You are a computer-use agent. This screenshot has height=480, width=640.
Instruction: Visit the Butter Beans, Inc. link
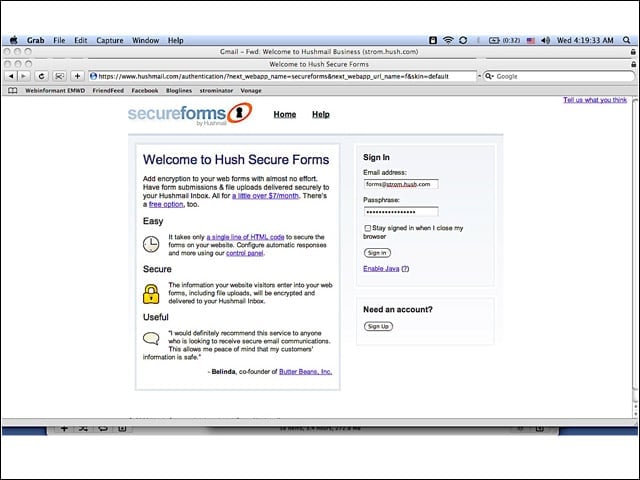305,371
